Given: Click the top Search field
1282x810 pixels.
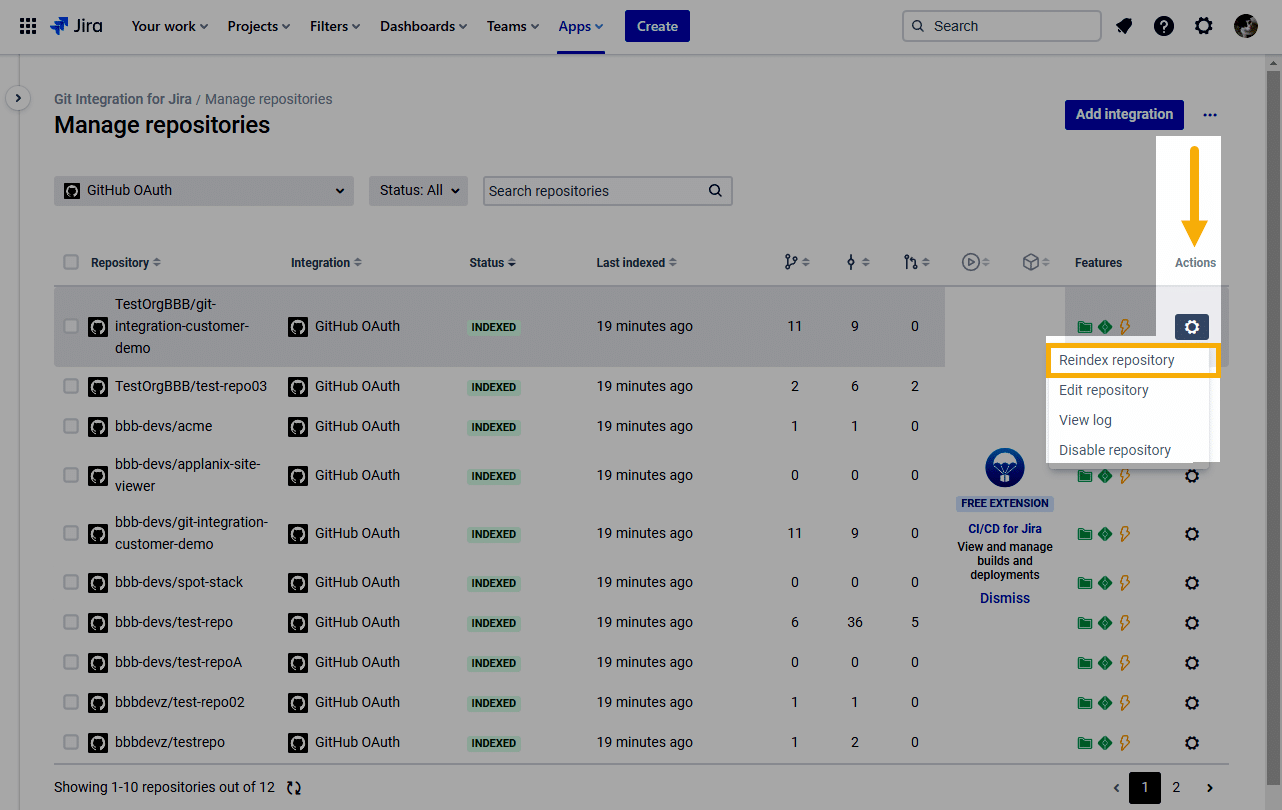Looking at the screenshot, I should (1001, 26).
